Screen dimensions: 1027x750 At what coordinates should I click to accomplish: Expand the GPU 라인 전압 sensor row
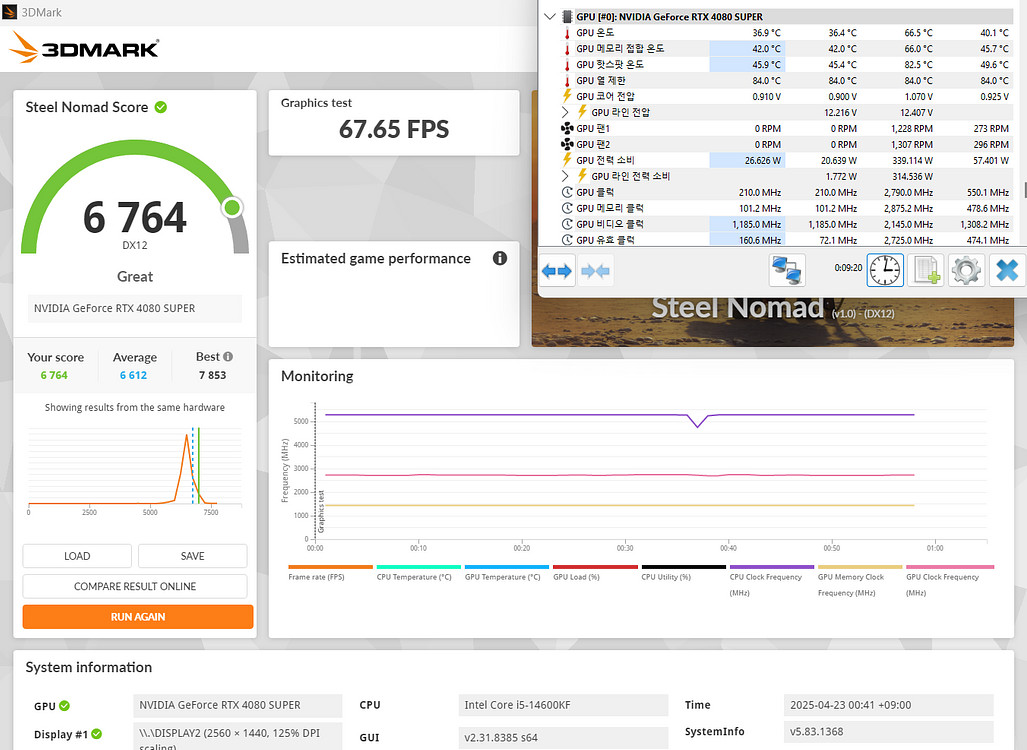click(x=565, y=112)
